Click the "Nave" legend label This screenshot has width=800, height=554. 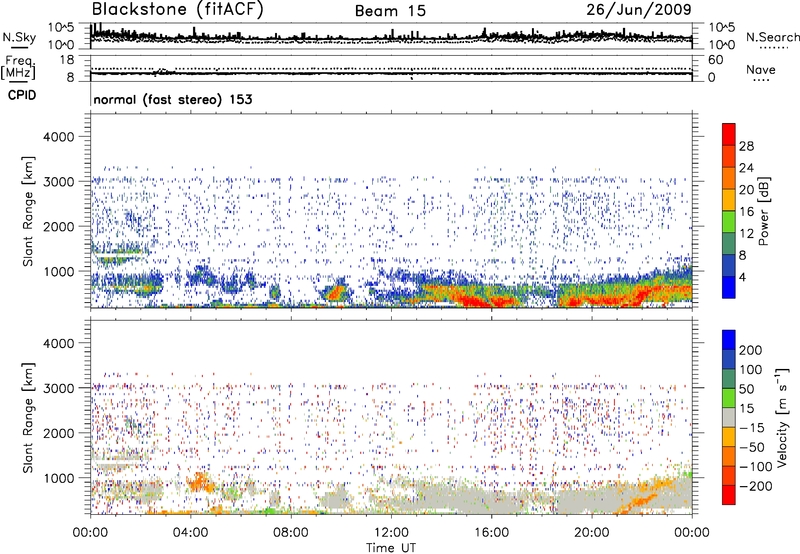[x=760, y=69]
